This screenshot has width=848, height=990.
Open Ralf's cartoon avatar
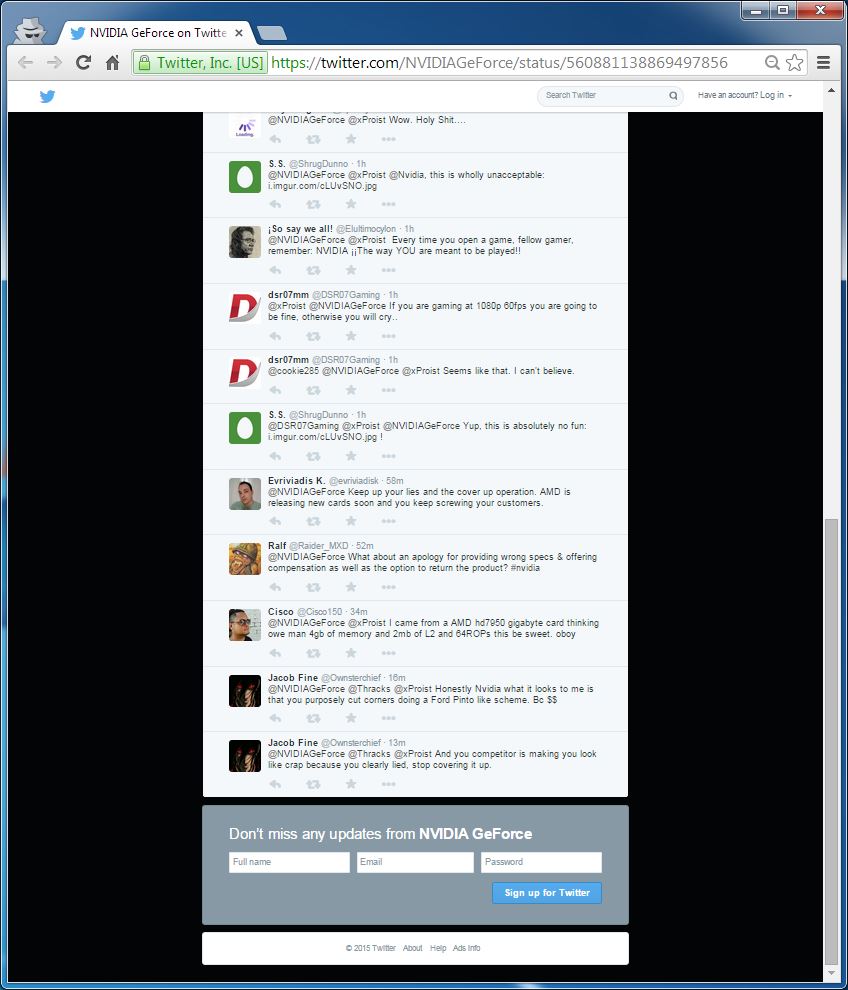(244, 559)
